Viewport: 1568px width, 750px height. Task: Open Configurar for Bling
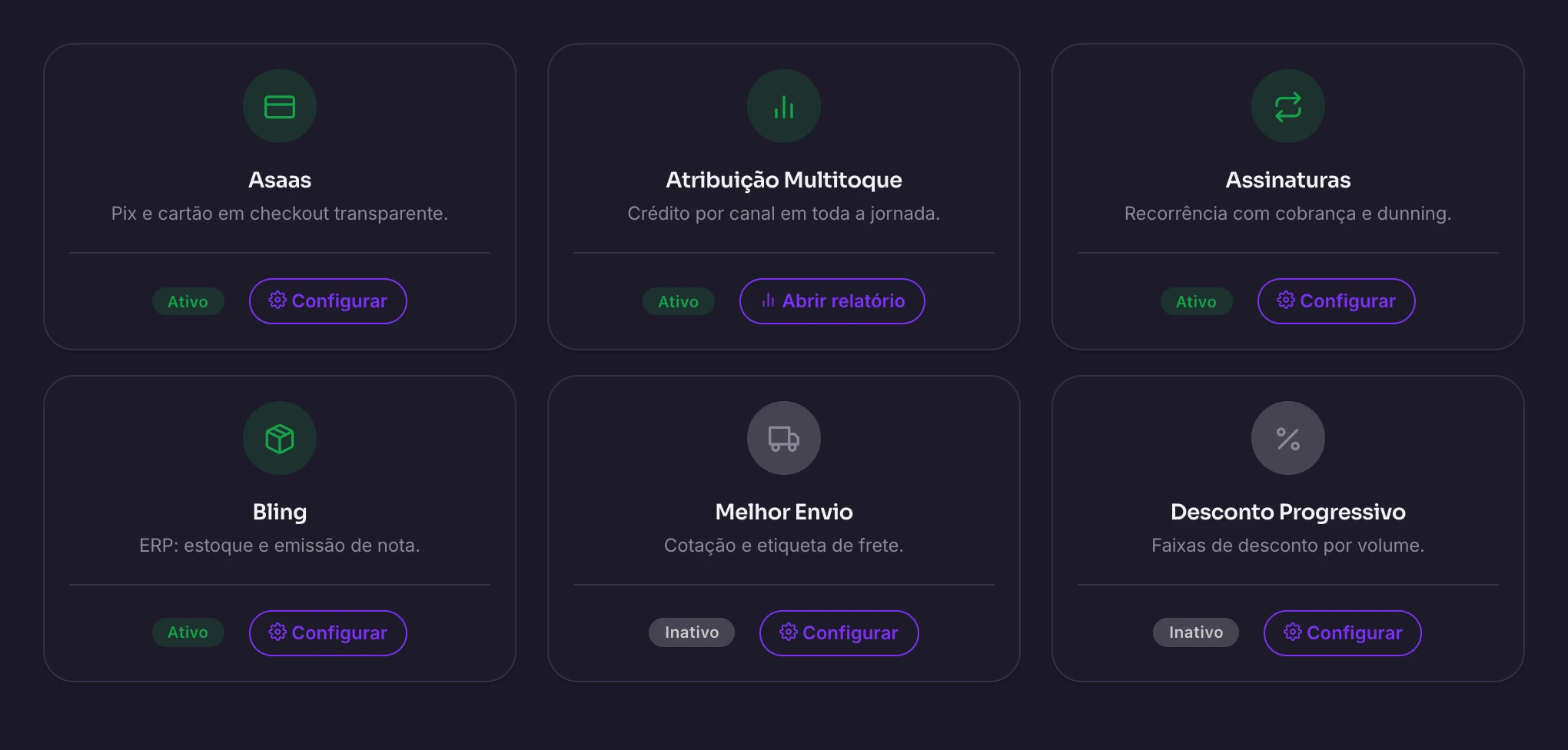pyautogui.click(x=328, y=633)
